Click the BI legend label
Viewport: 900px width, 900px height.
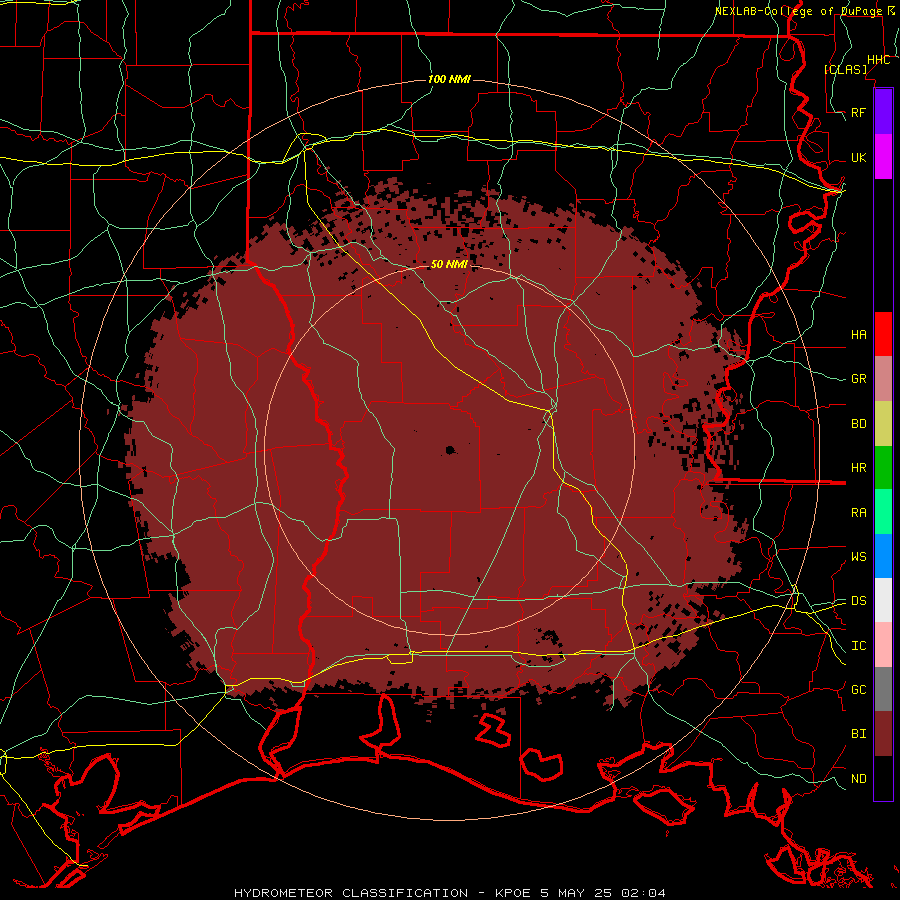(x=859, y=734)
